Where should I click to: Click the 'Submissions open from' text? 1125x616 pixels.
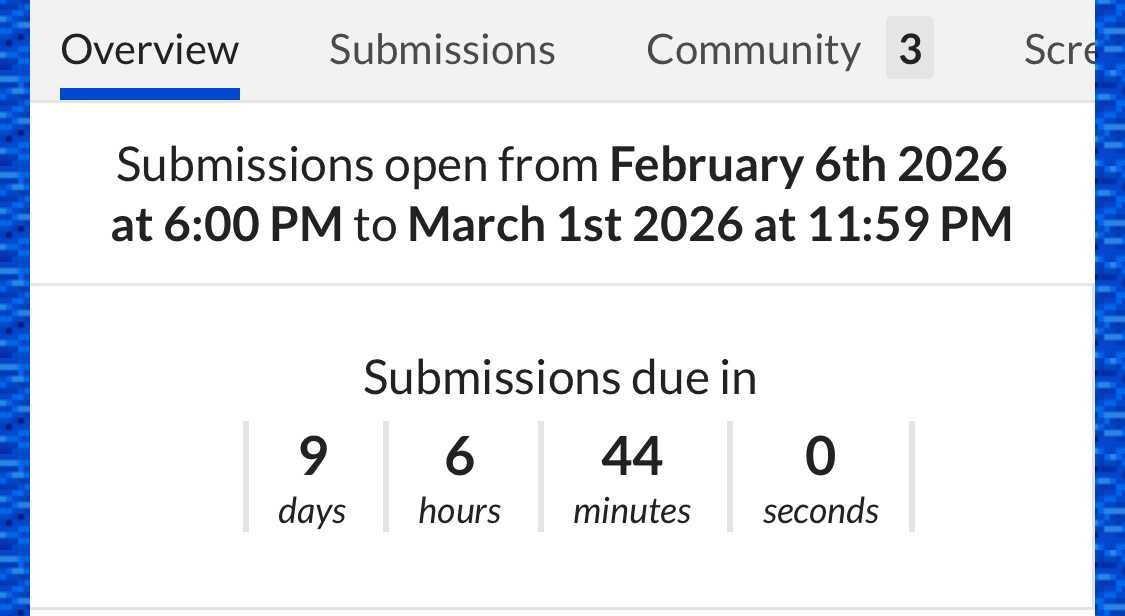tap(362, 165)
